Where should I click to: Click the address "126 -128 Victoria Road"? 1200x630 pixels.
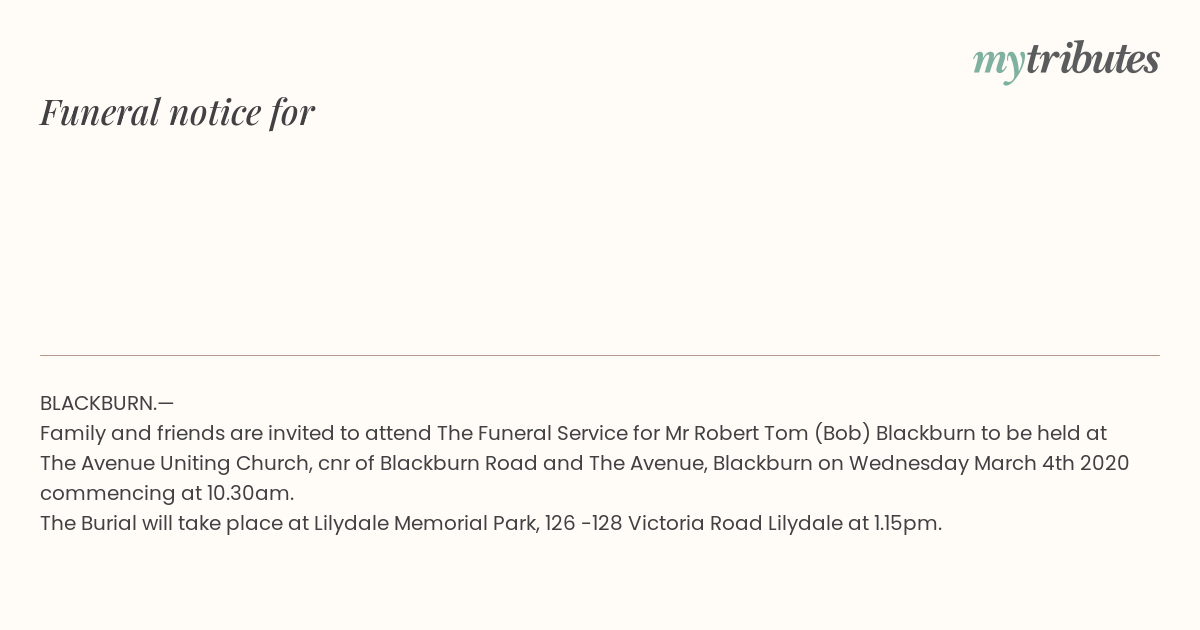tap(654, 523)
